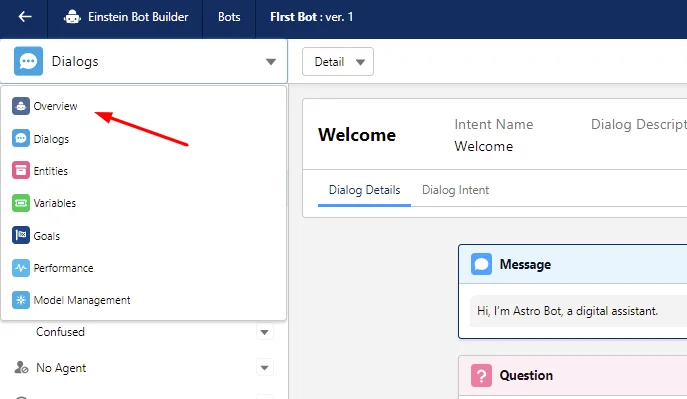Click the back arrow icon
Image resolution: width=687 pixels, height=399 pixels.
click(x=25, y=17)
